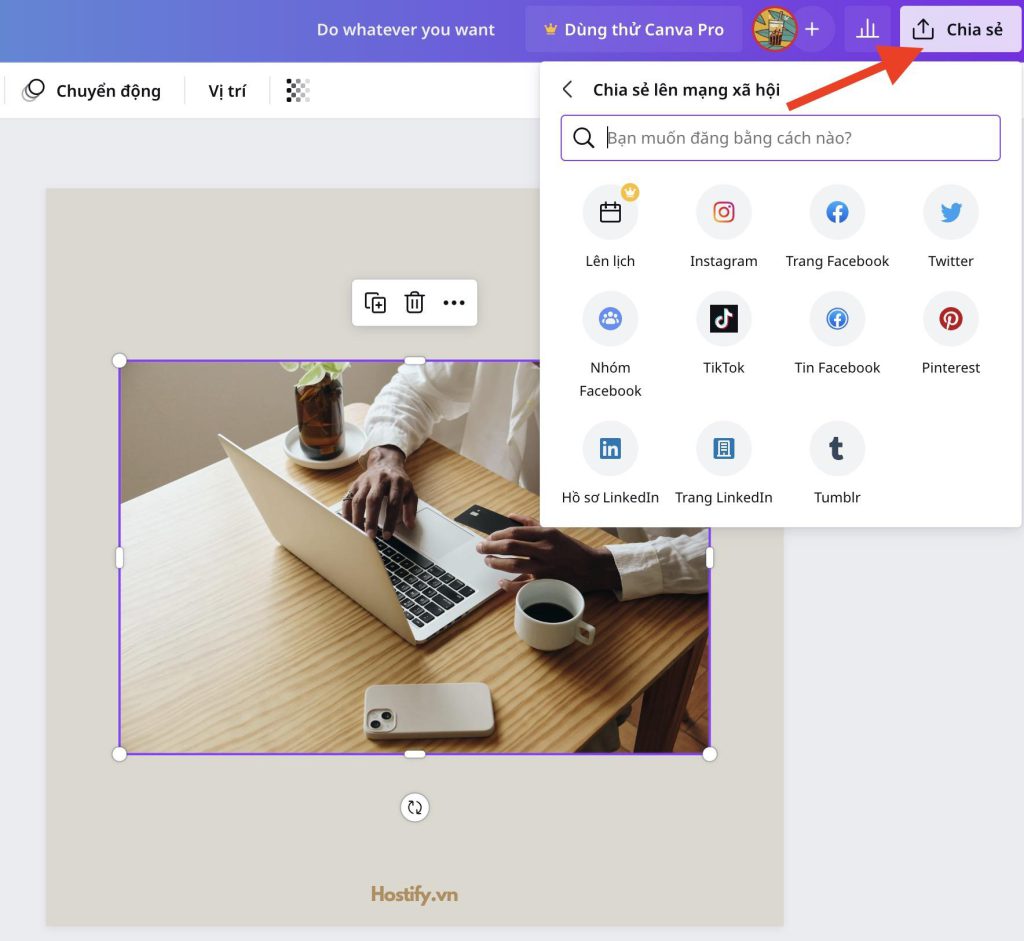The width and height of the screenshot is (1024, 941).
Task: Open the Tumblr sharing option
Action: pos(836,449)
